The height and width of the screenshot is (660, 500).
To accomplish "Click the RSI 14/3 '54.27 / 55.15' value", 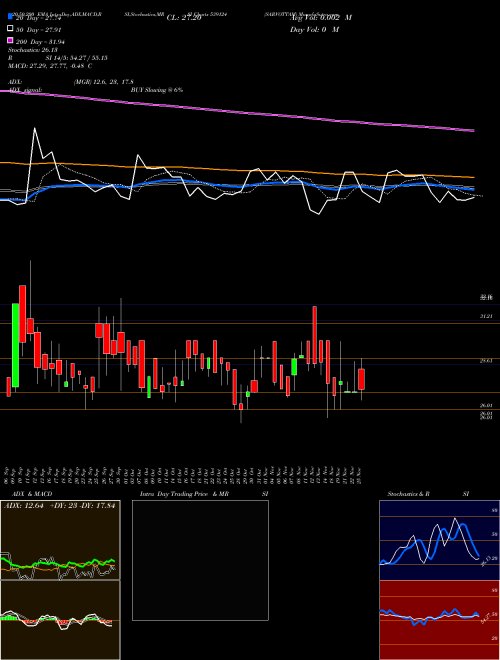I will point(87,58).
